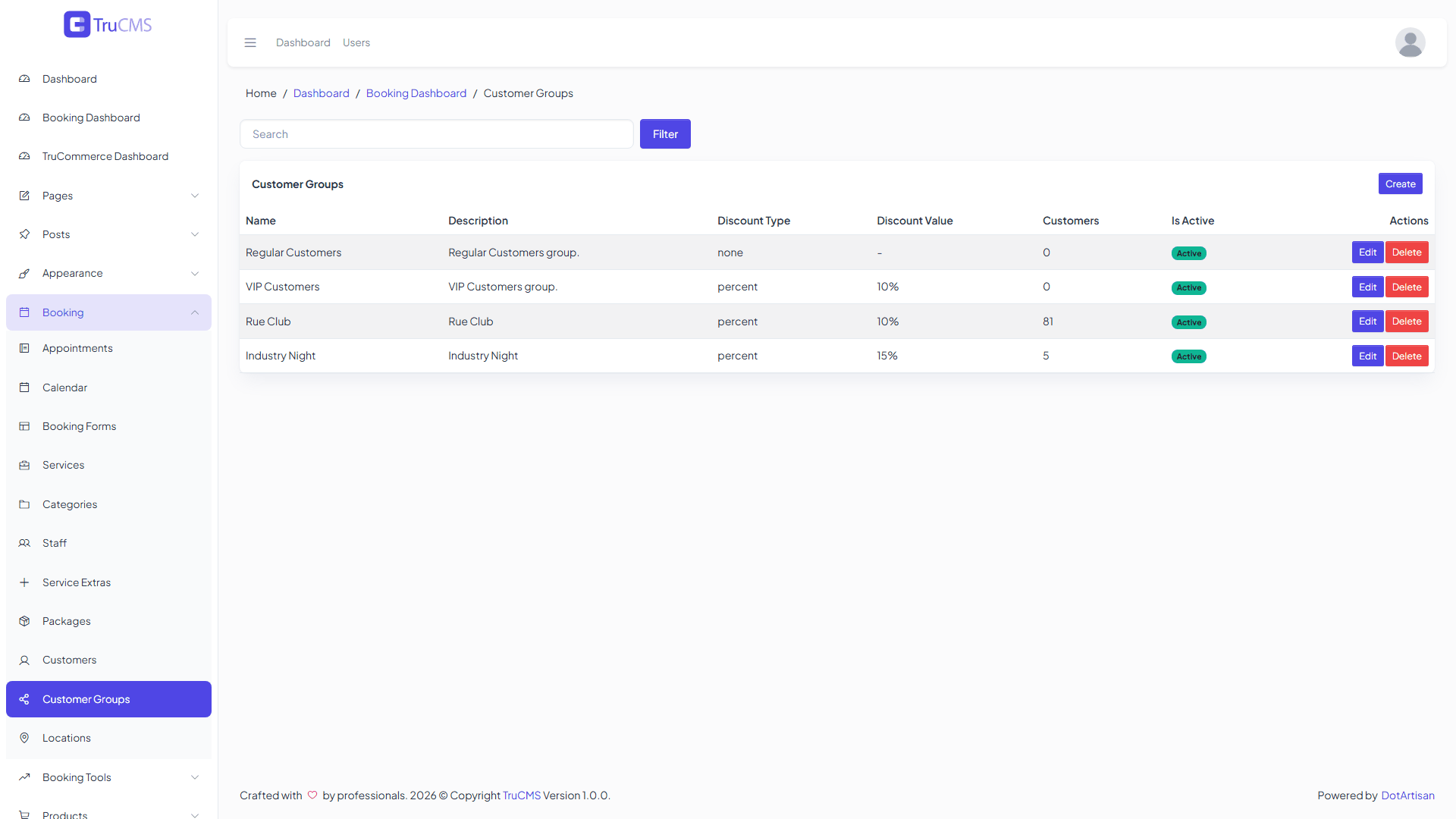The image size is (1456, 819).
Task: Click the Active badge for Rue Club
Action: pyautogui.click(x=1189, y=322)
